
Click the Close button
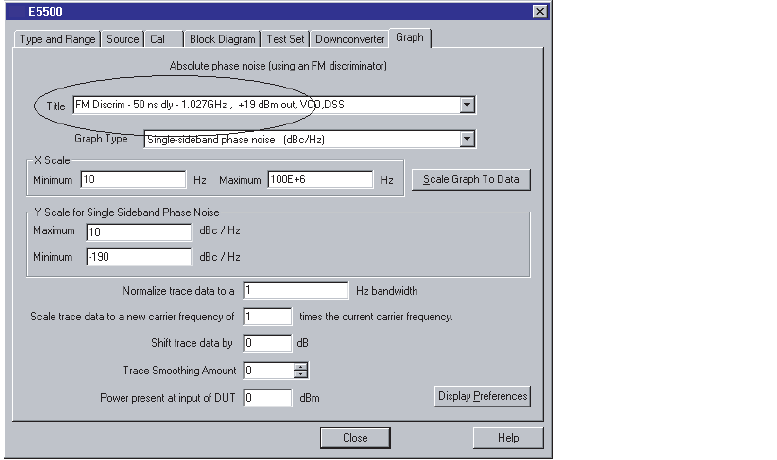coord(355,438)
